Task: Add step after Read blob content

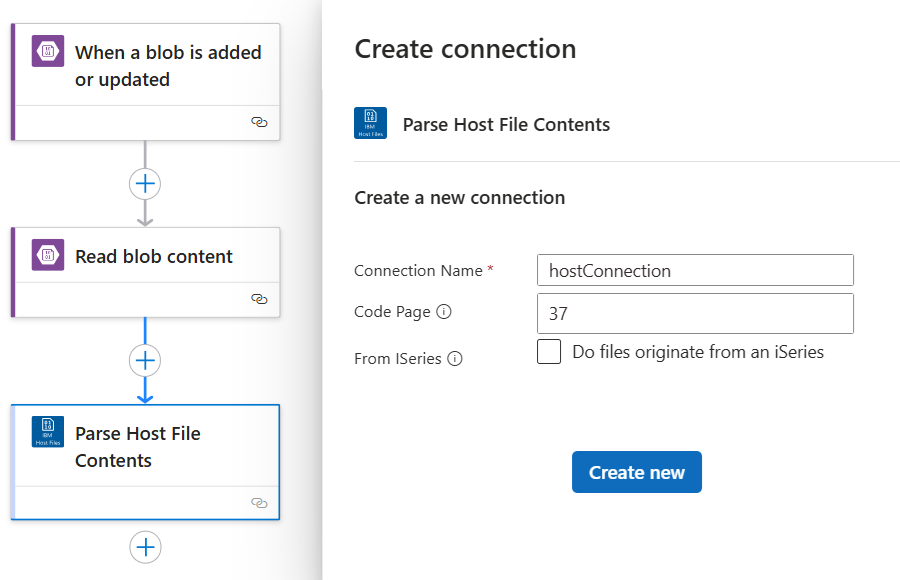Action: pyautogui.click(x=145, y=360)
